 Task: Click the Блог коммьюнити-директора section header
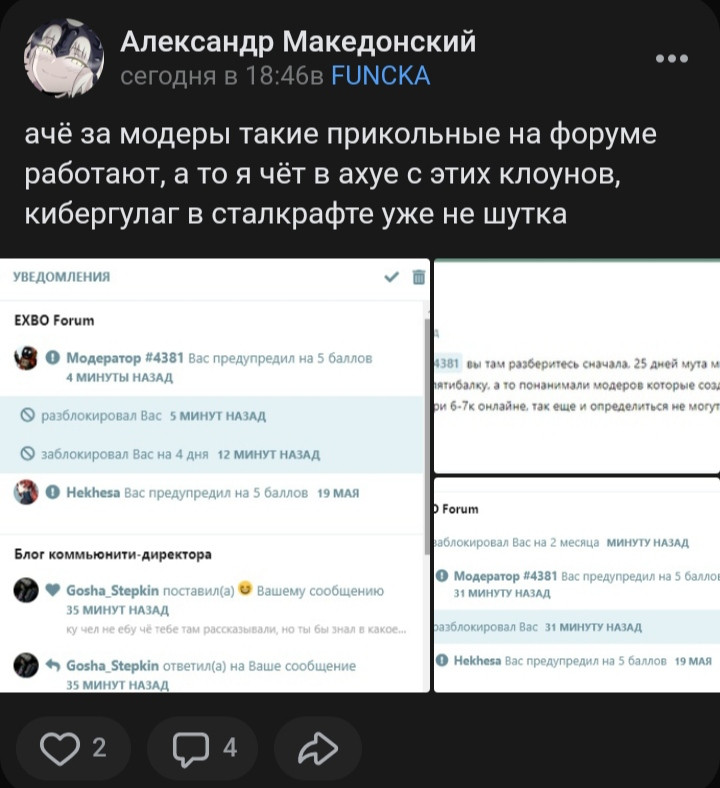(x=113, y=554)
